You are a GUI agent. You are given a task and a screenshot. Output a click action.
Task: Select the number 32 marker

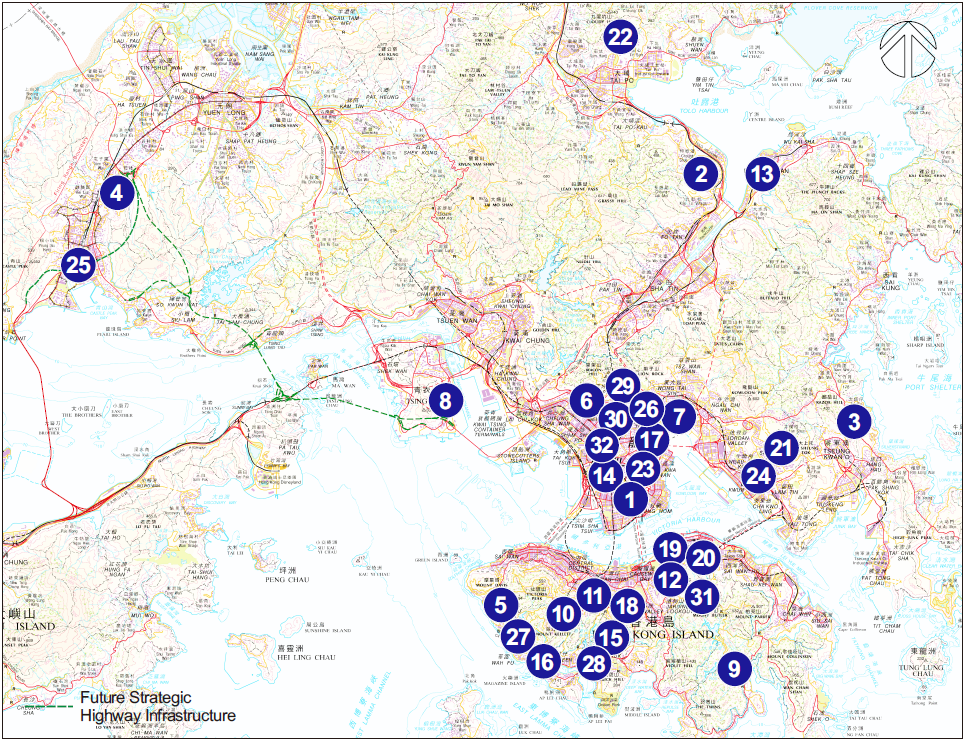click(x=602, y=445)
